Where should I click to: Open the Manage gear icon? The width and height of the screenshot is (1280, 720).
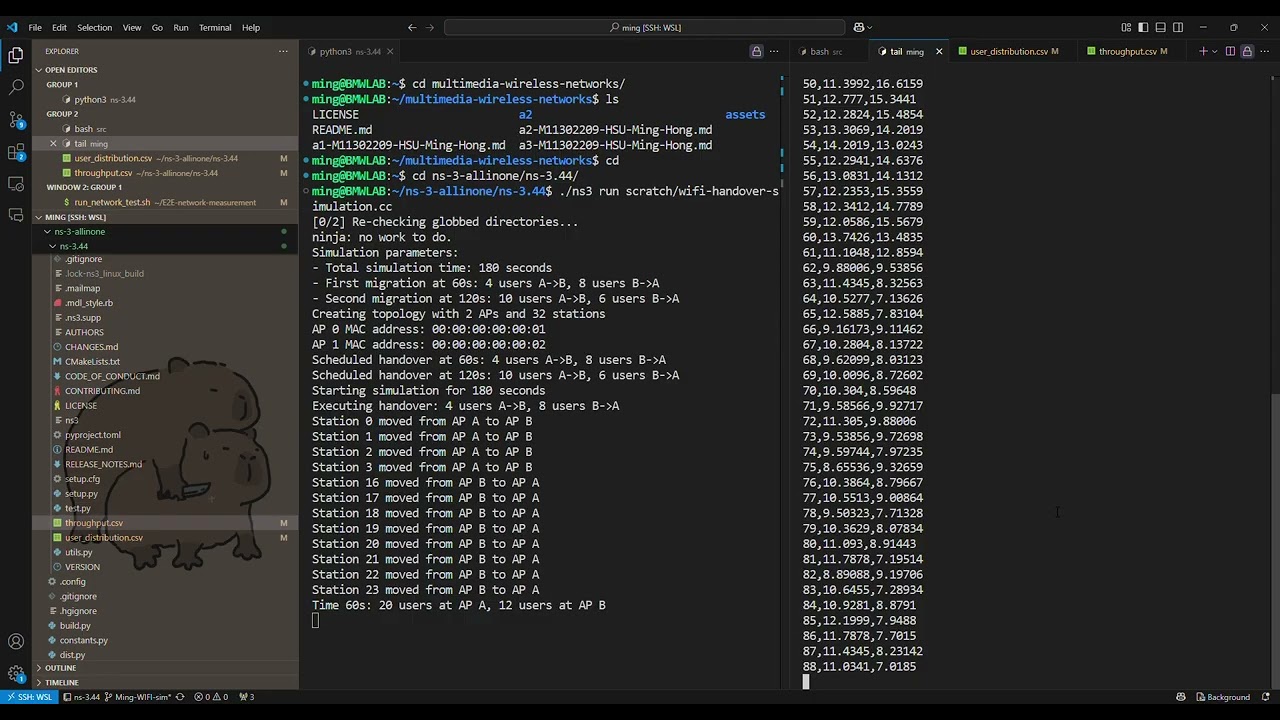click(x=16, y=674)
